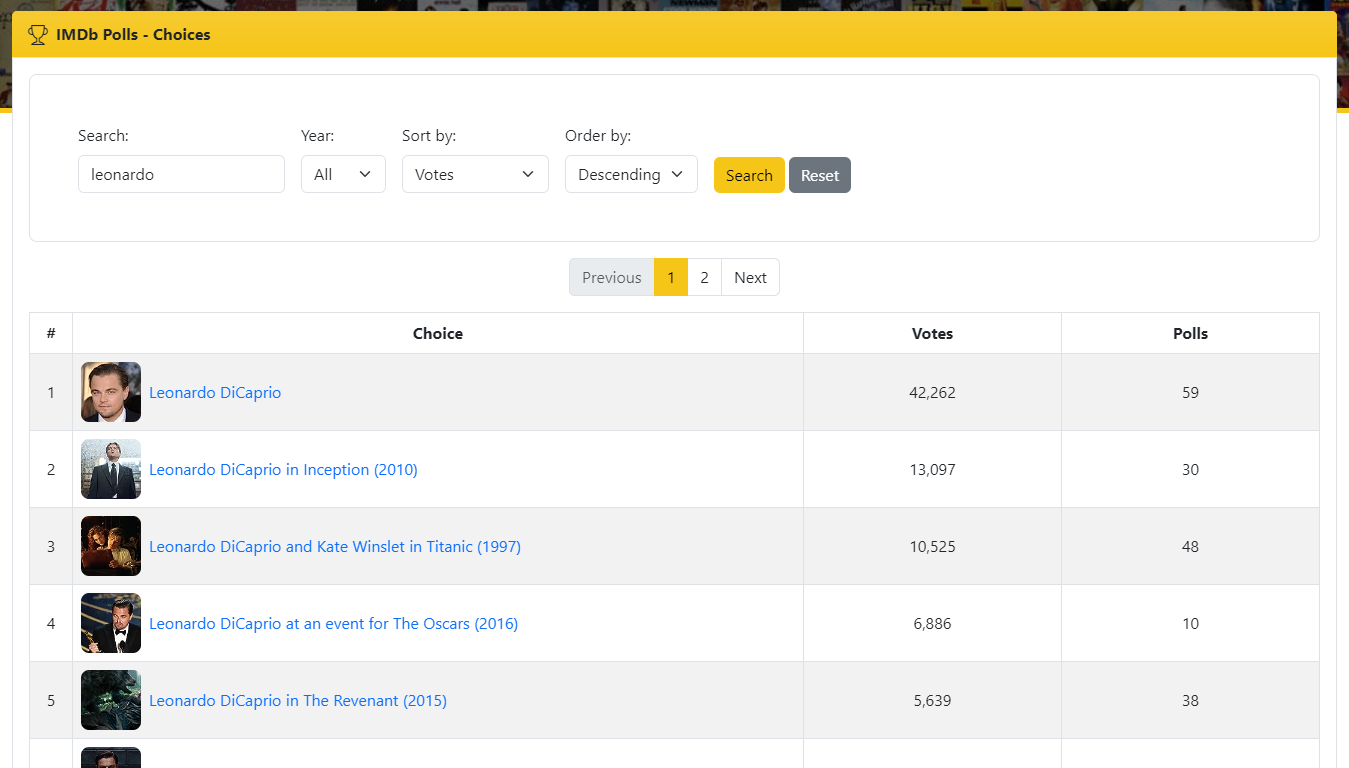Focus the search field containing leonardo
This screenshot has width=1349, height=768.
click(x=181, y=174)
